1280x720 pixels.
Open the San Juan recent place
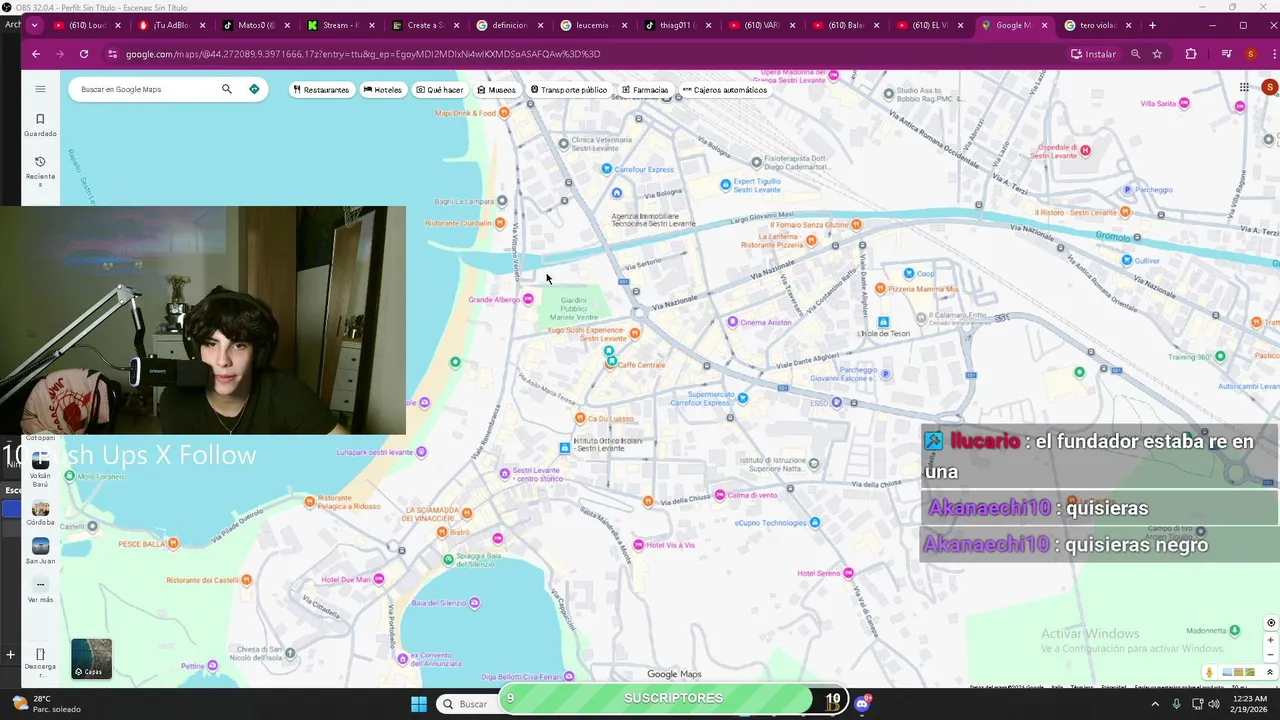[x=40, y=551]
